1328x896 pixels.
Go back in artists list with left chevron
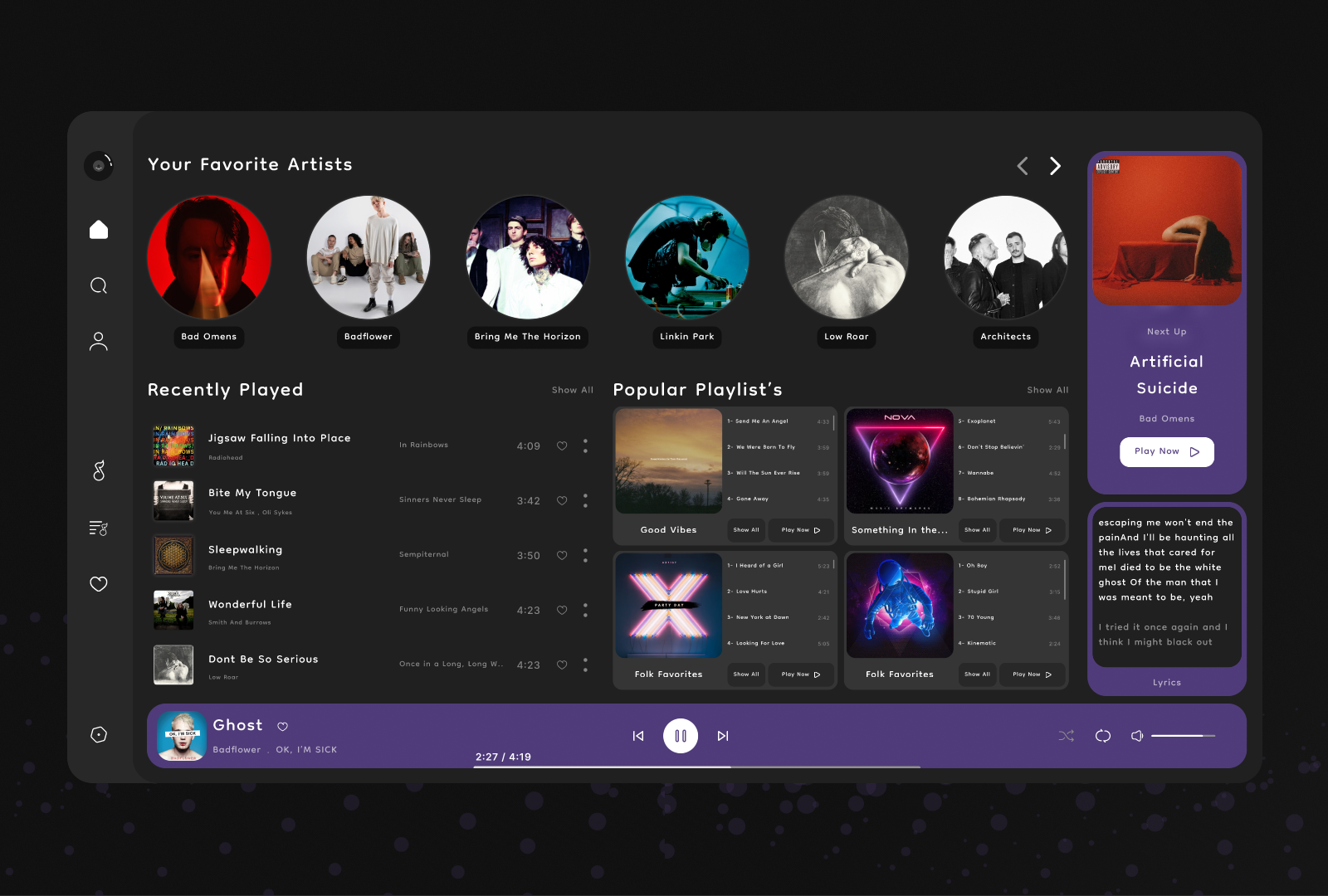(x=1022, y=166)
